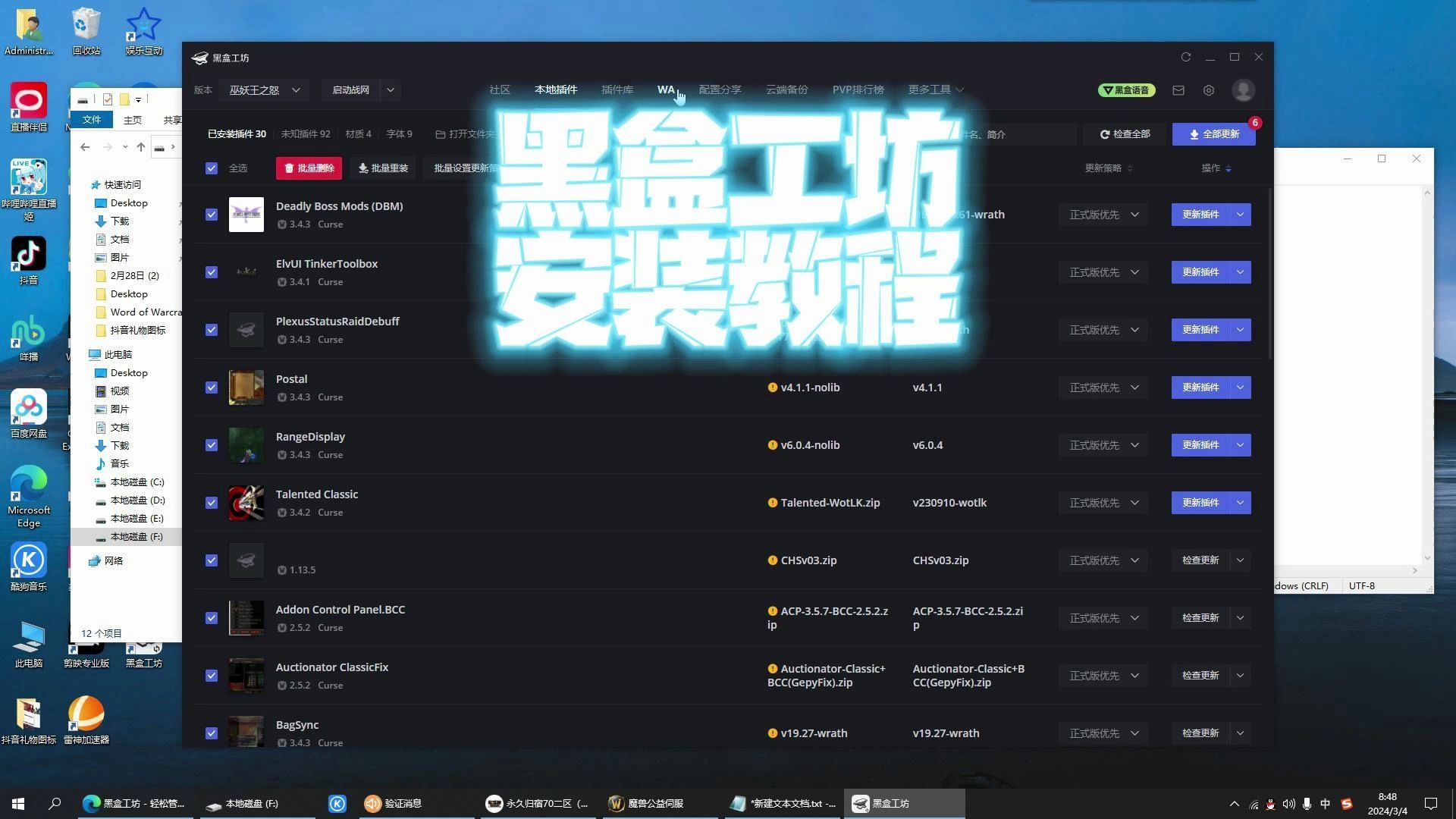Click the refresh icon in 黑盒工坊 title bar
Image resolution: width=1456 pixels, height=819 pixels.
point(1185,57)
